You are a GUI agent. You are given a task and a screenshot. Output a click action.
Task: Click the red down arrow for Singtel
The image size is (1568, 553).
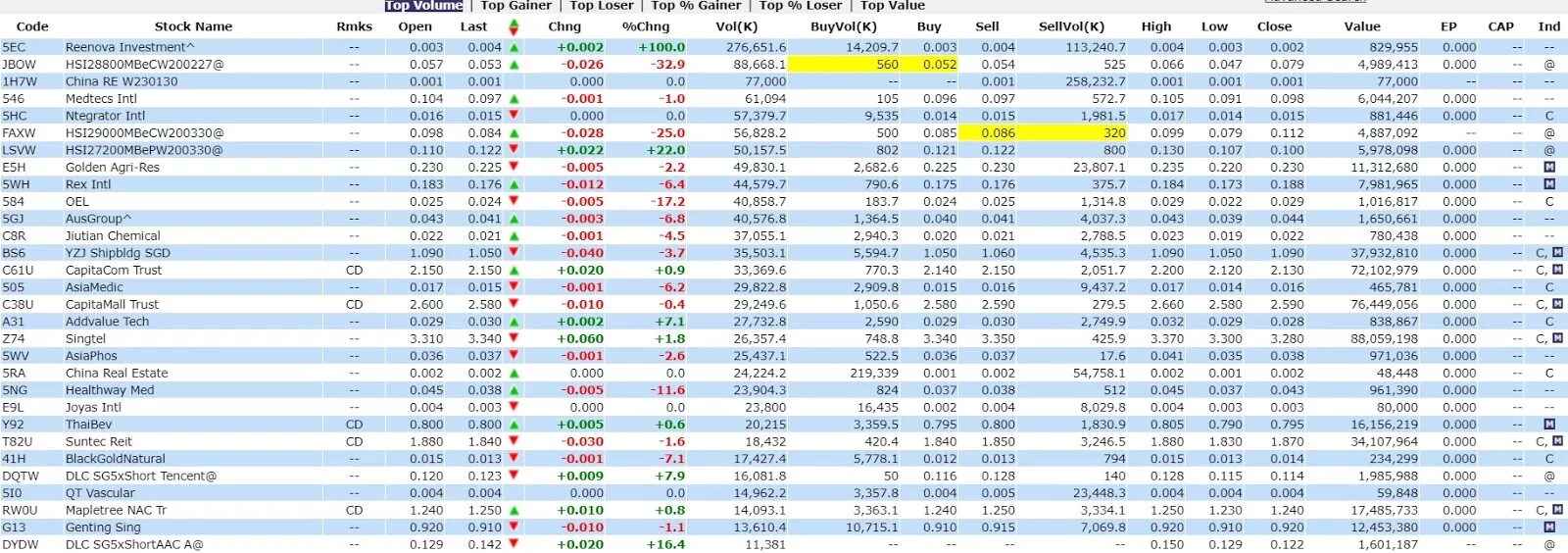pyautogui.click(x=514, y=338)
